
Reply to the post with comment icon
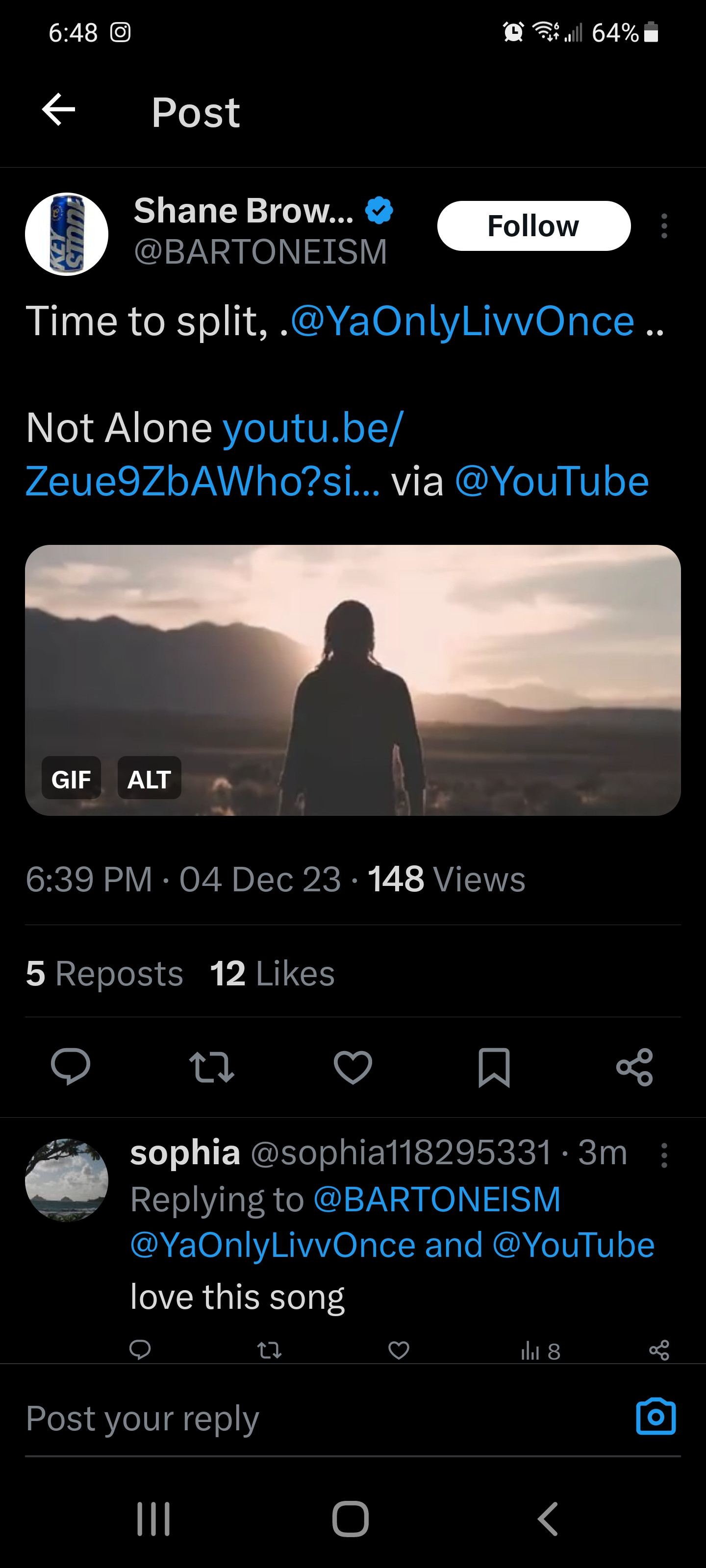click(71, 1066)
